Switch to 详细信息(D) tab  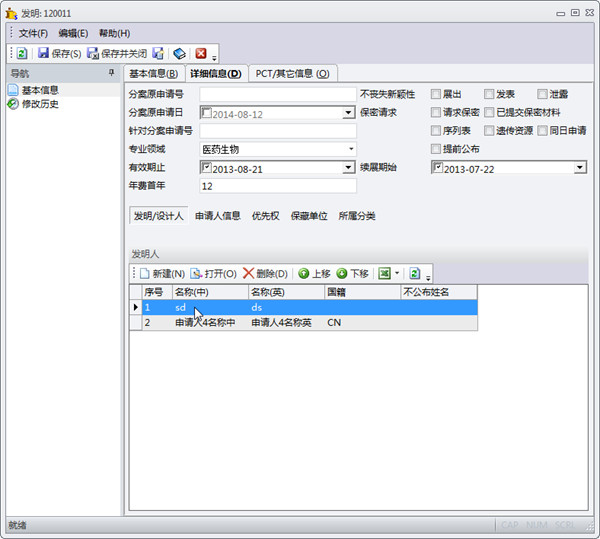pyautogui.click(x=216, y=73)
